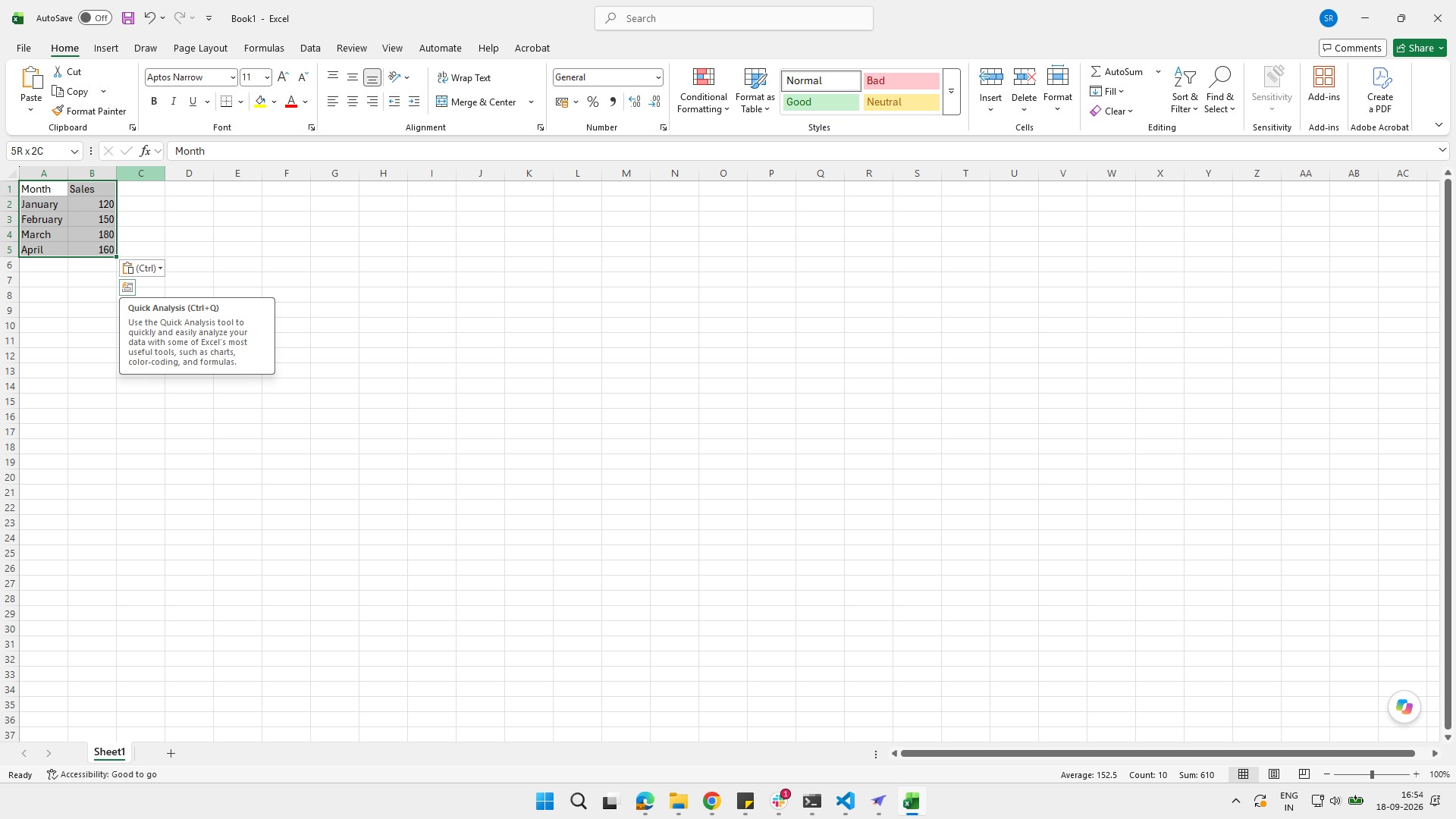Switch to the Page Layout tab
This screenshot has height=819, width=1456.
point(200,48)
